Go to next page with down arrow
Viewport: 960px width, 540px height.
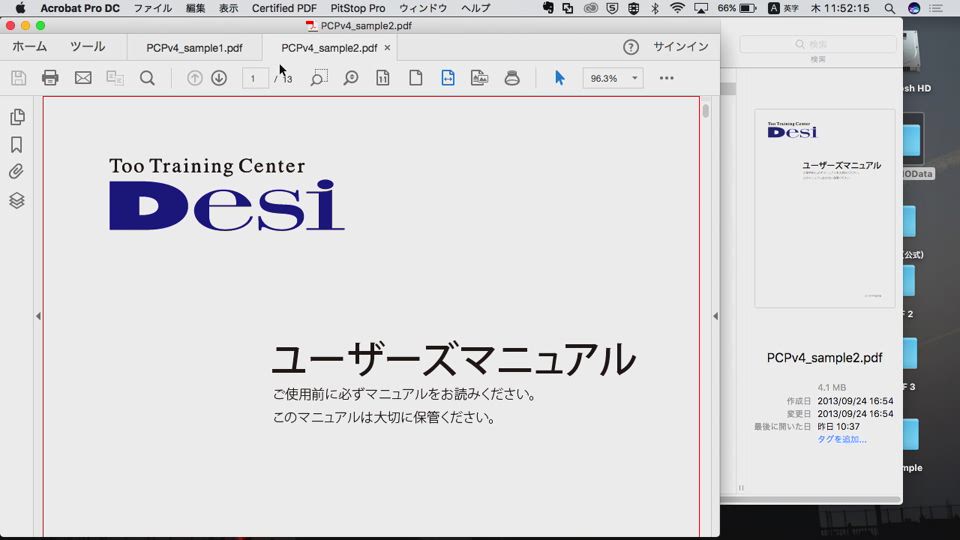(x=219, y=78)
